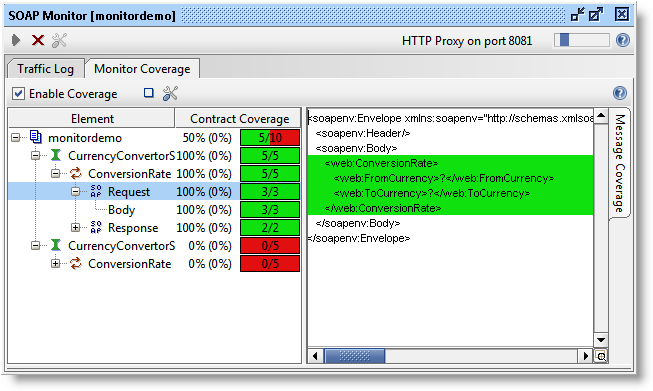Collapse the Request node
The image size is (653, 391).
[75, 192]
